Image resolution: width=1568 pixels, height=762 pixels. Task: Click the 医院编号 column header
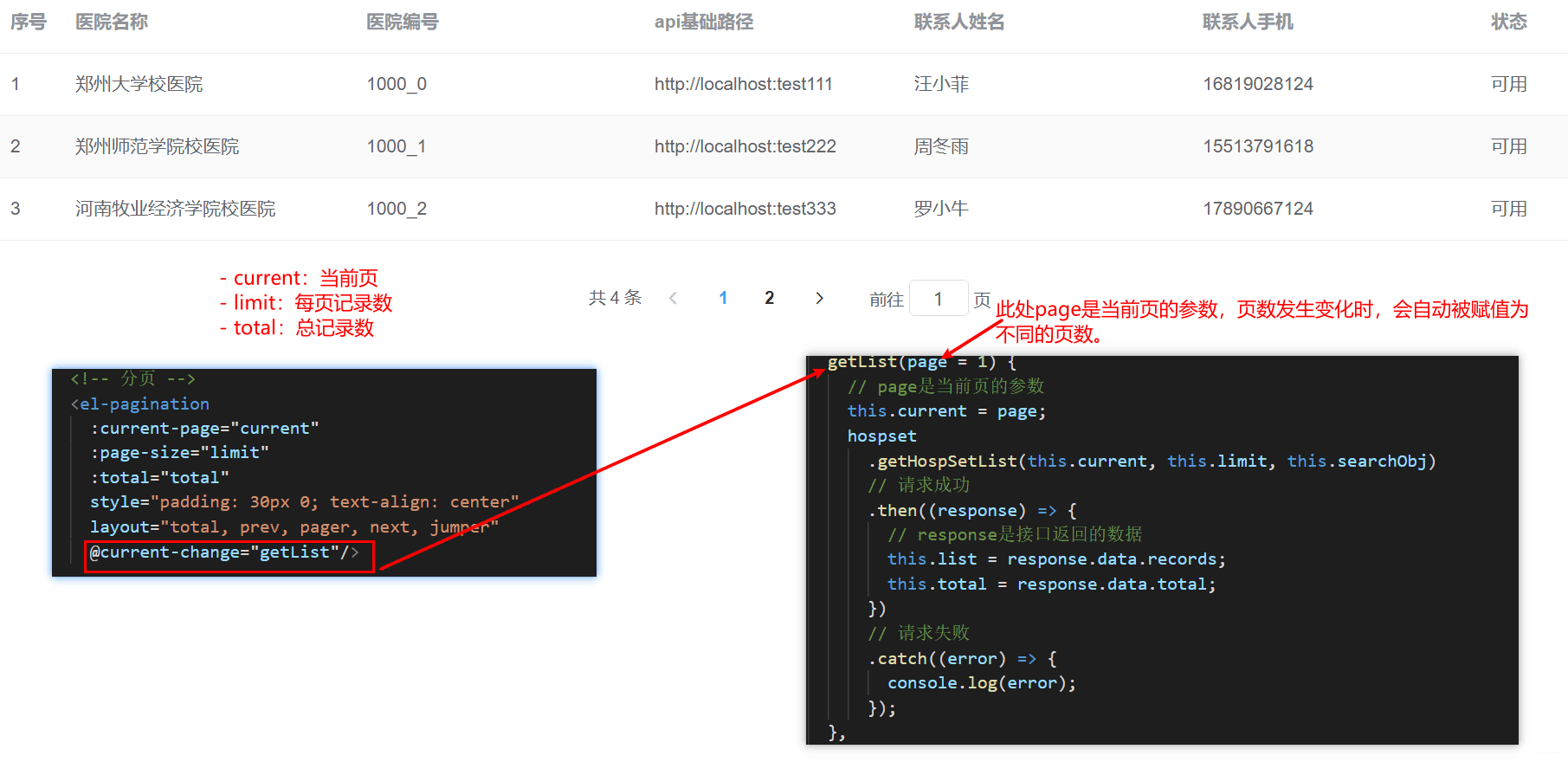403,22
